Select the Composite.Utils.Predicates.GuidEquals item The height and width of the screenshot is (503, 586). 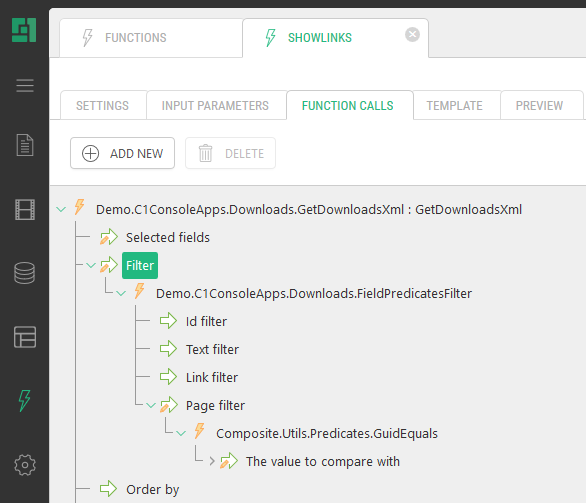point(327,433)
